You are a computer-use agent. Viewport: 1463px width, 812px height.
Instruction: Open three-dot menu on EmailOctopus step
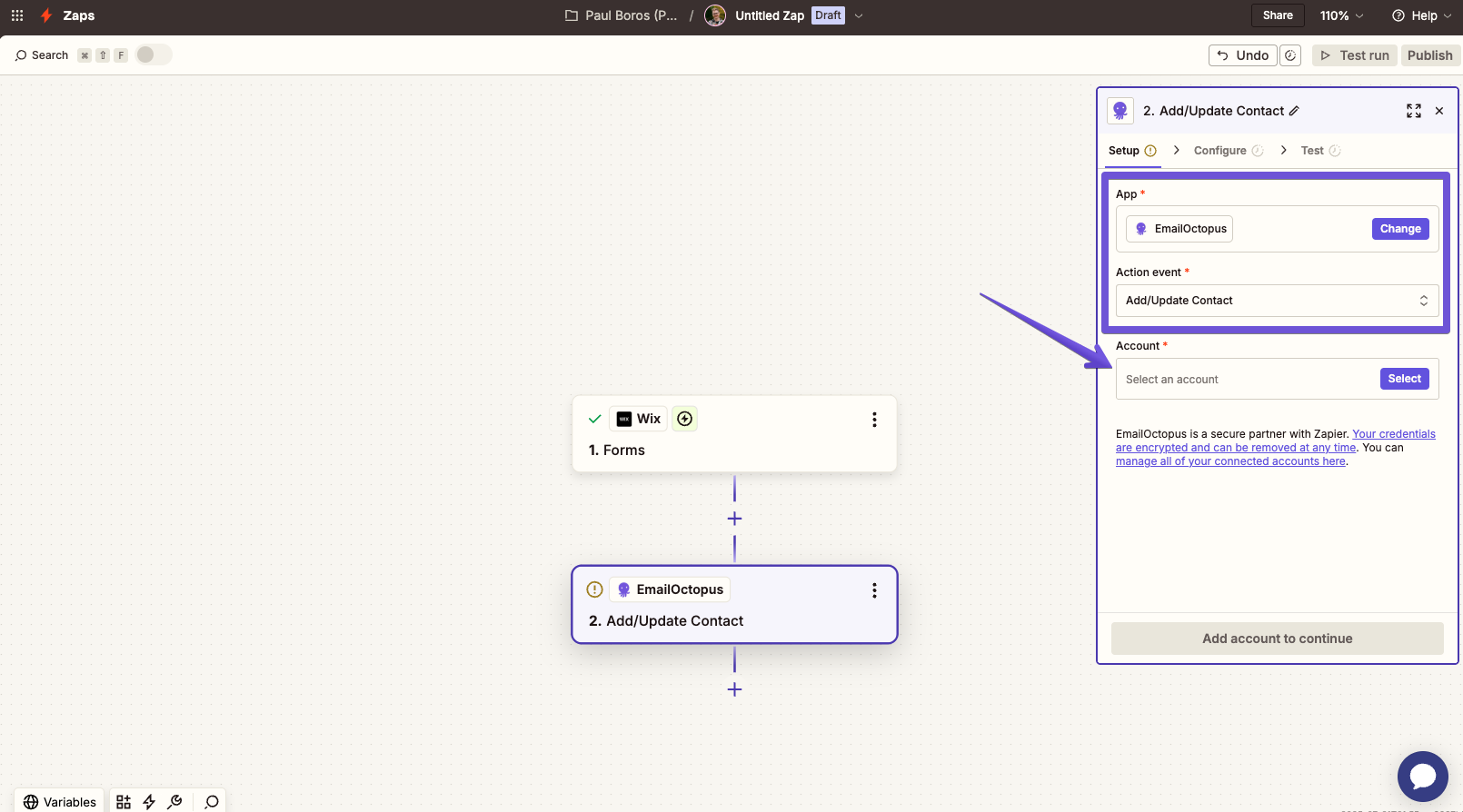(874, 590)
